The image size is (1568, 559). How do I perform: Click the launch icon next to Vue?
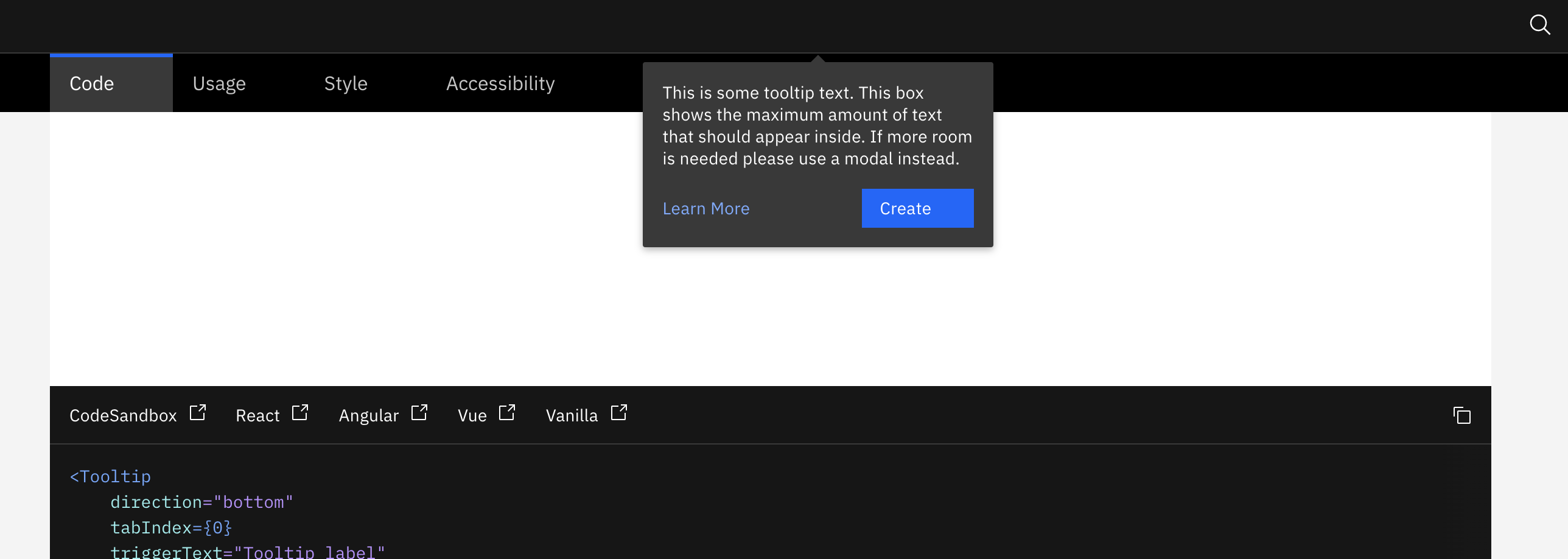(x=507, y=412)
